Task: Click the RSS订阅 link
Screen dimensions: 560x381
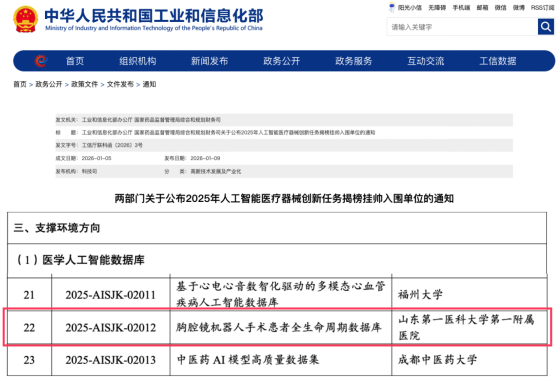Action: (542, 7)
